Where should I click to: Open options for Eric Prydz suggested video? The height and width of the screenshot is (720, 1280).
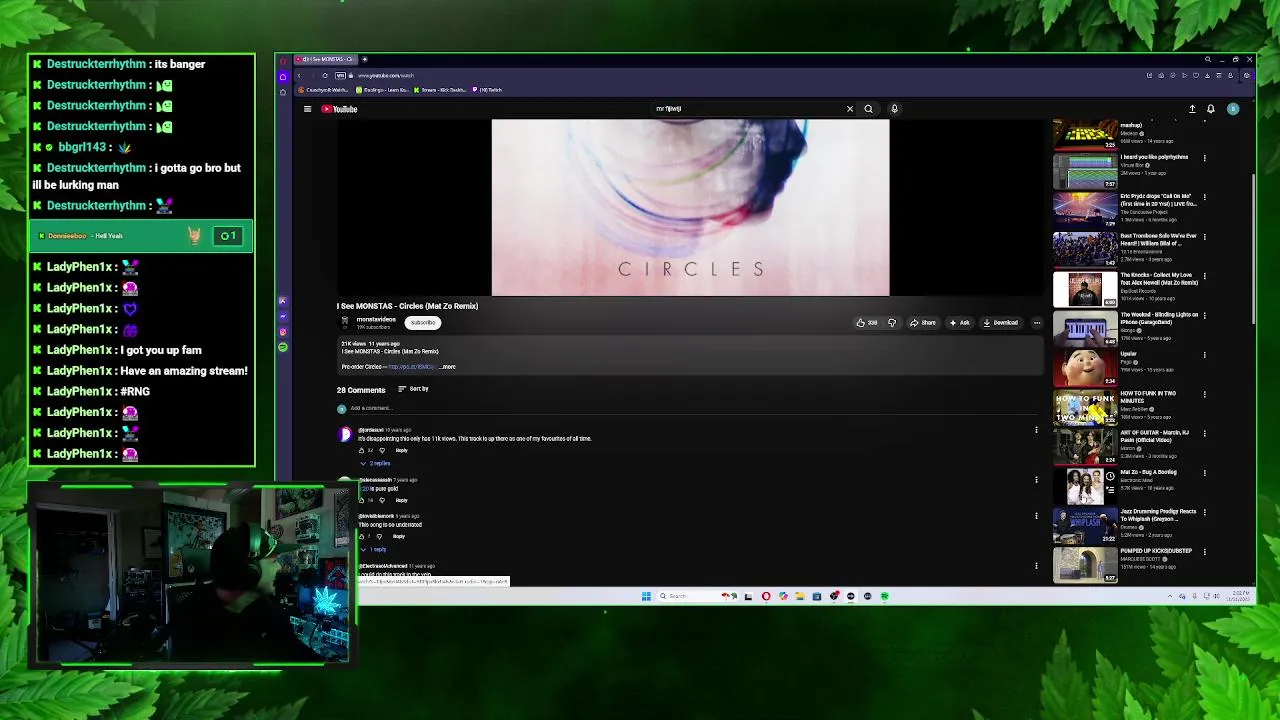[x=1204, y=197]
